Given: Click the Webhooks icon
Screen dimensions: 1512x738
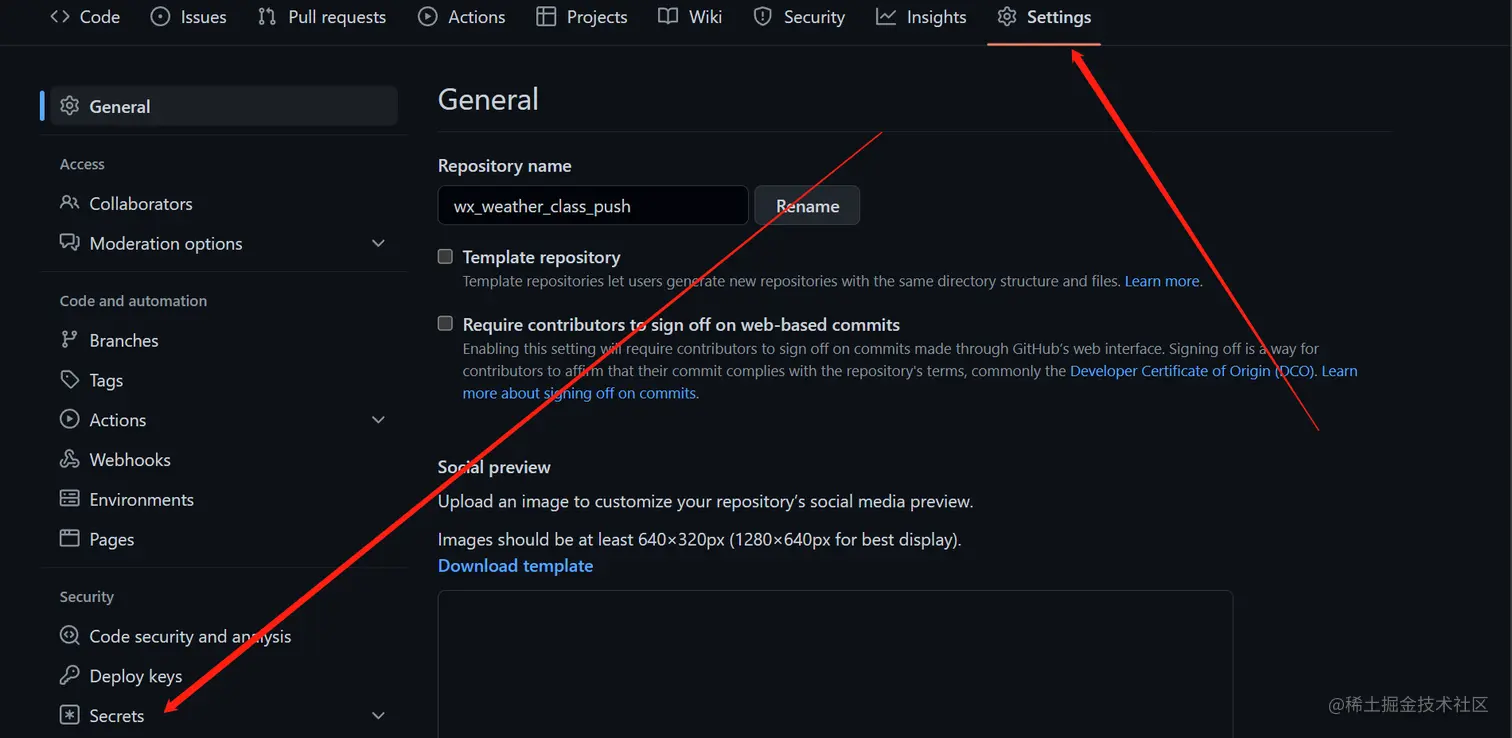Looking at the screenshot, I should 69,459.
